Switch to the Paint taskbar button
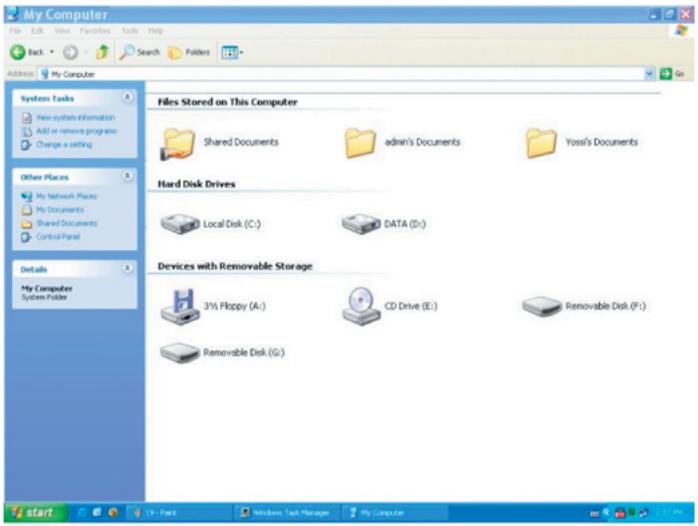698x526 pixels. point(179,513)
